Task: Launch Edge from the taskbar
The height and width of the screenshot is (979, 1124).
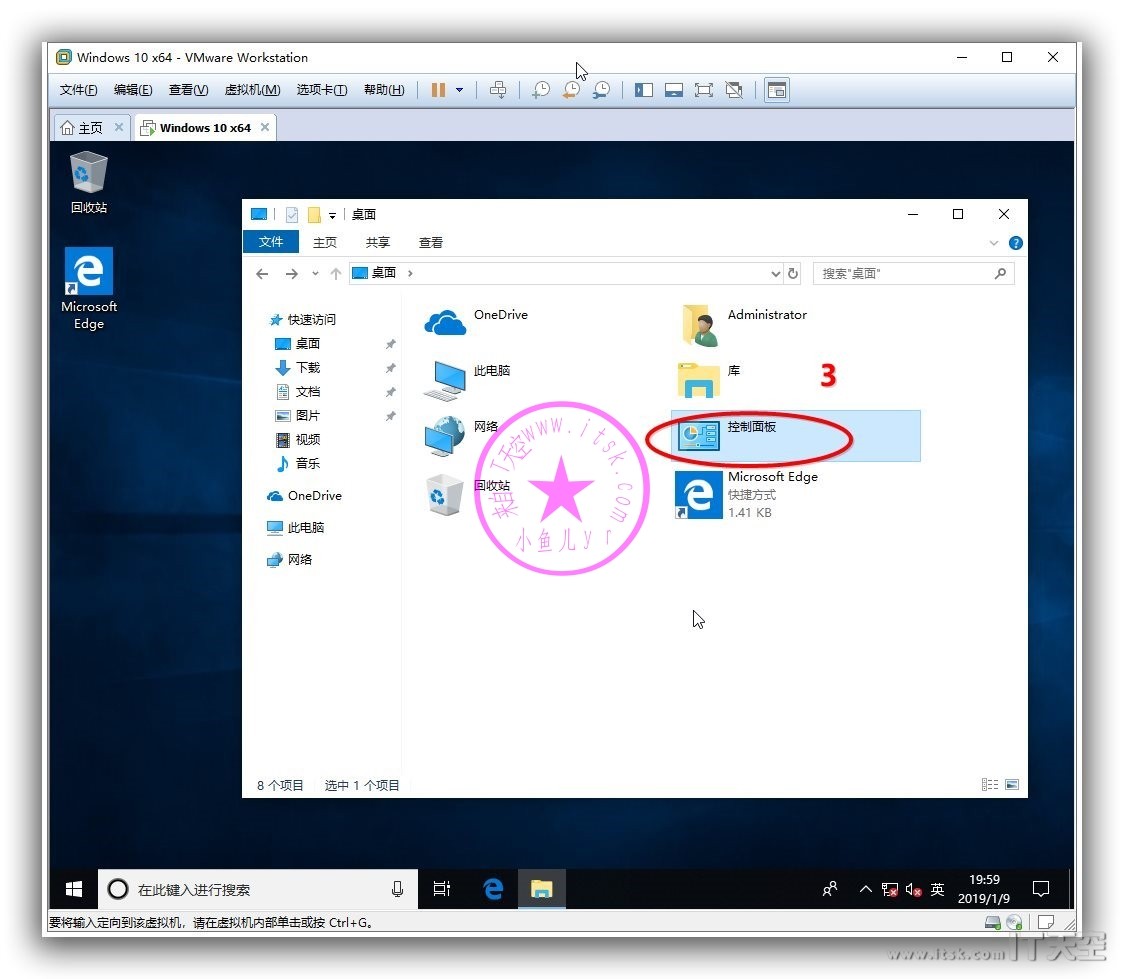Action: click(493, 889)
